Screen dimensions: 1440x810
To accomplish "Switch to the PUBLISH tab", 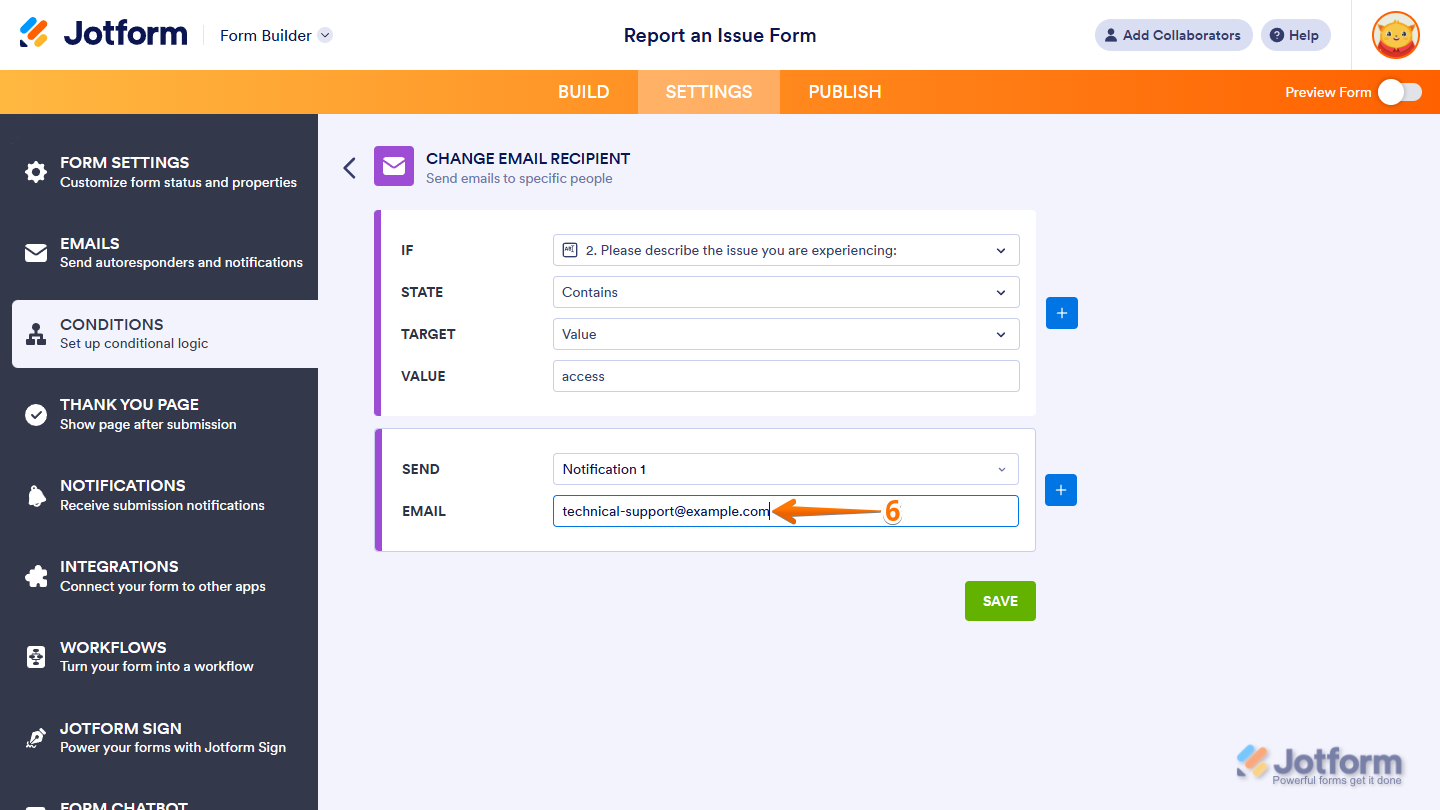I will tap(845, 91).
